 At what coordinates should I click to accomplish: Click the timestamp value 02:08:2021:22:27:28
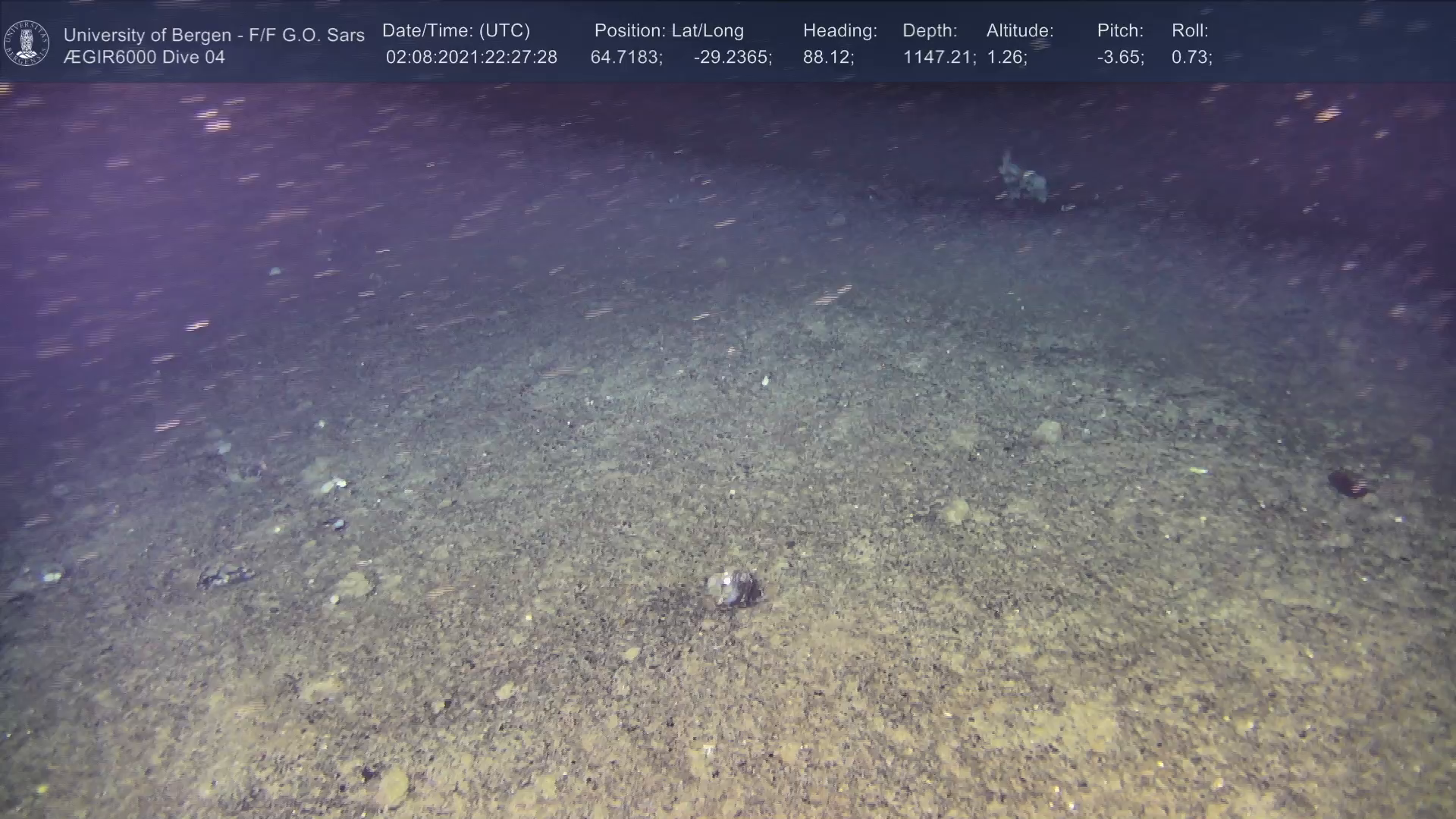(x=471, y=58)
